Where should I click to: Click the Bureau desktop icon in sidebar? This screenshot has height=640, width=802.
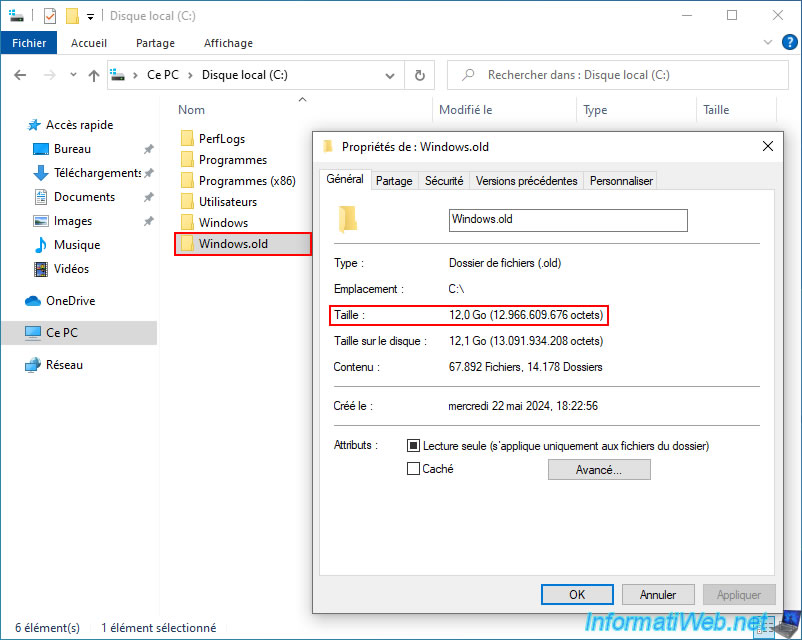pos(41,149)
